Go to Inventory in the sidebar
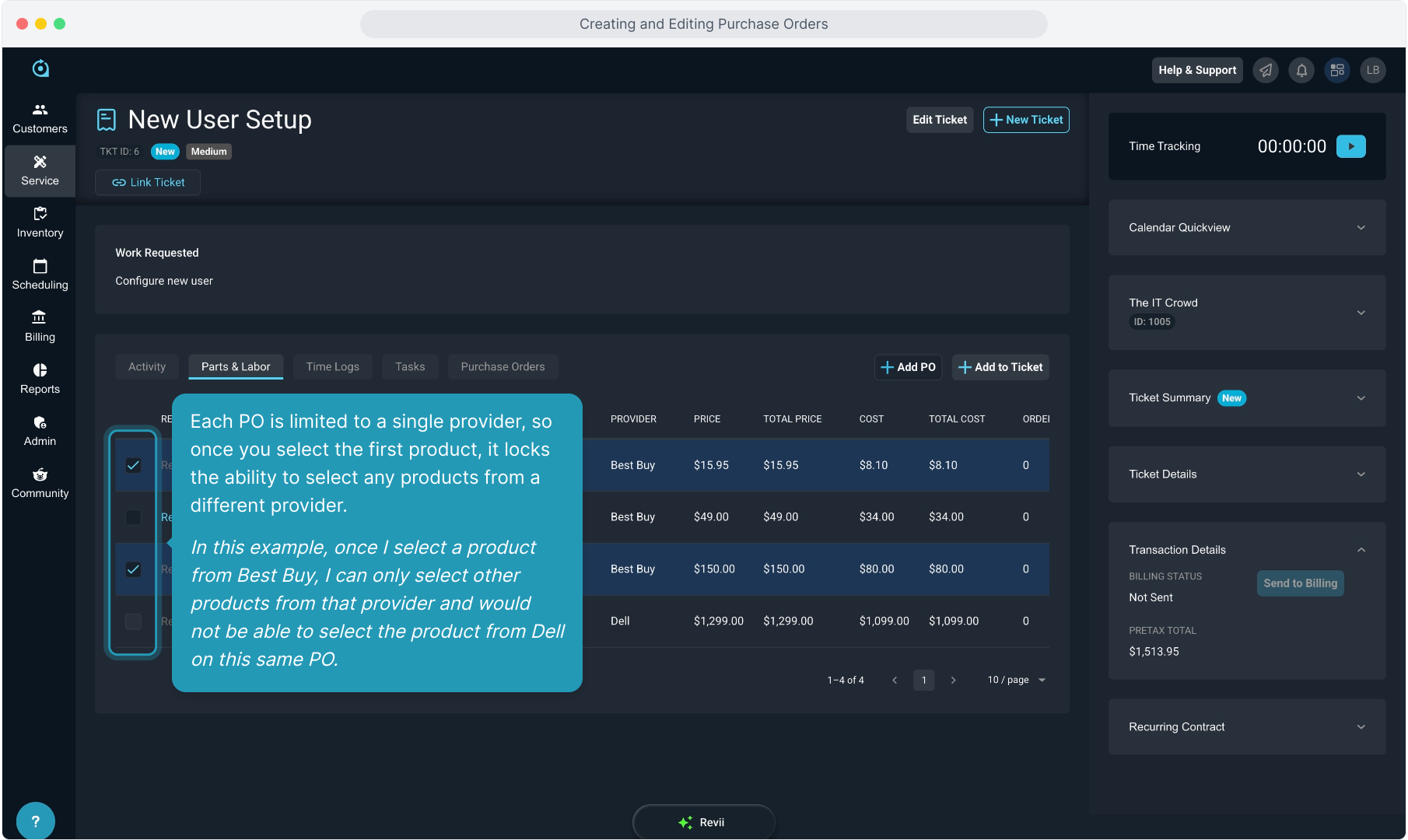 pyautogui.click(x=40, y=222)
